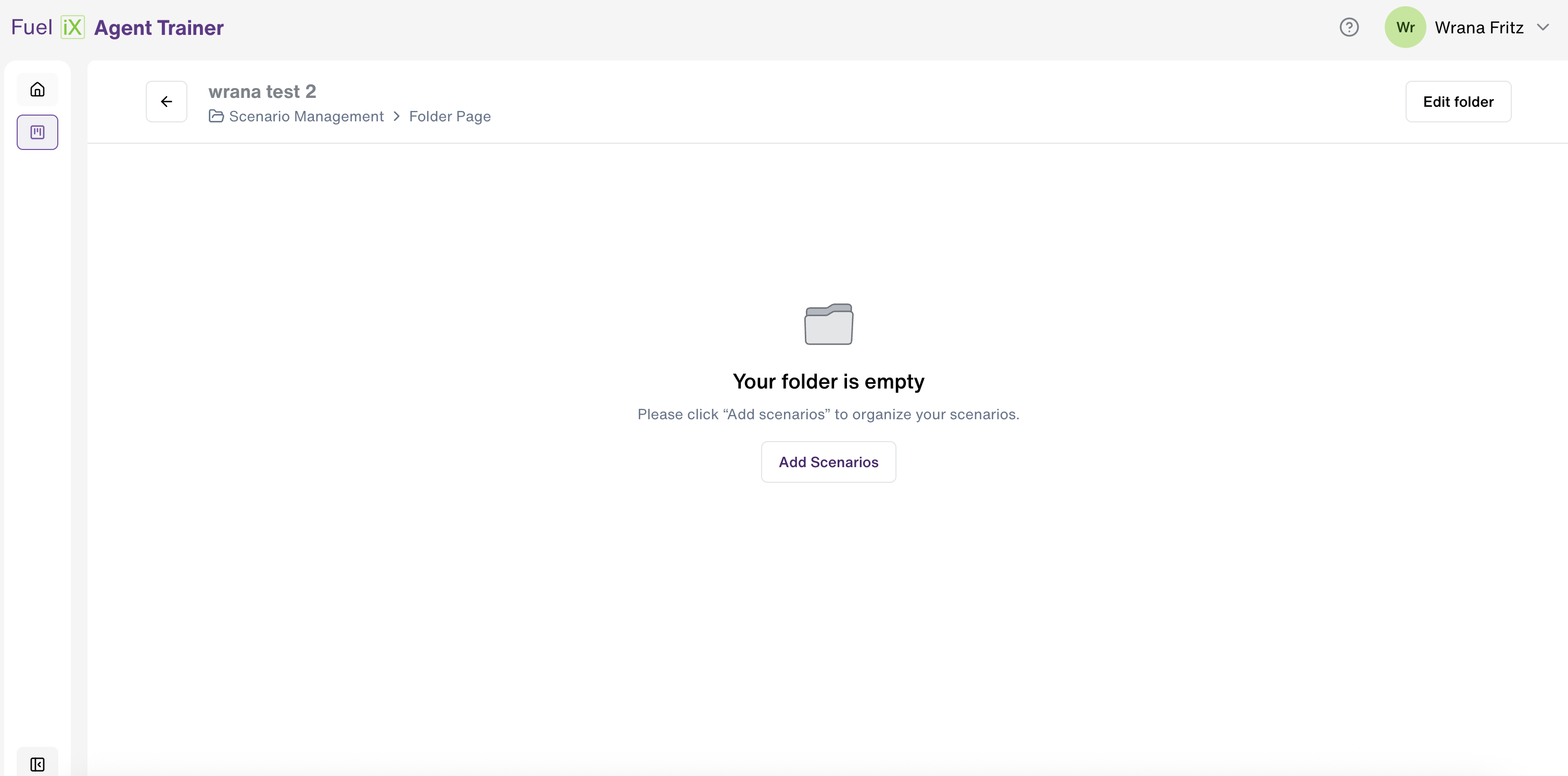Click the Agent Trainer title
1568x776 pixels.
[159, 28]
